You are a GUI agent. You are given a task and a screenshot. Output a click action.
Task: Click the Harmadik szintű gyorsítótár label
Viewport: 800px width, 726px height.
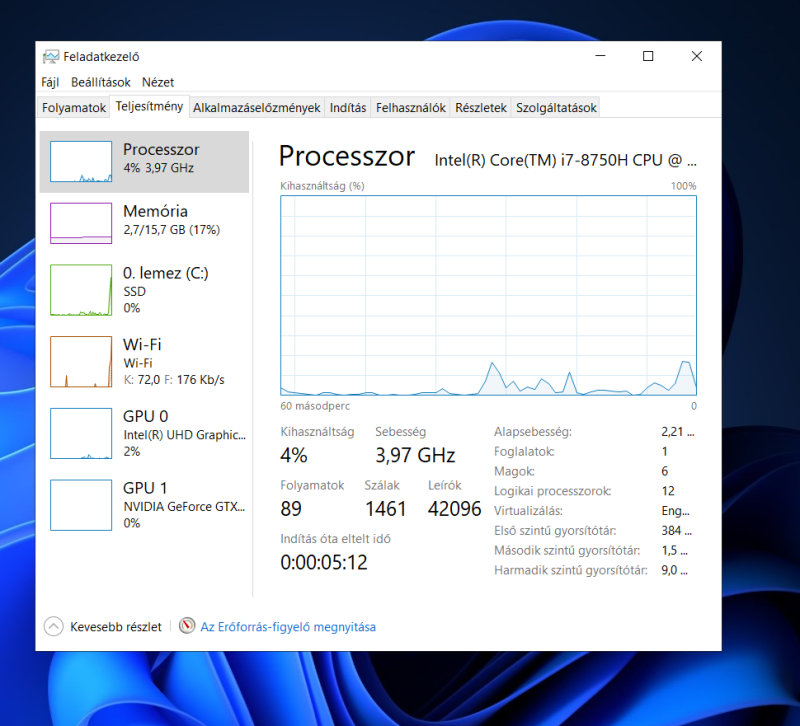pos(571,570)
